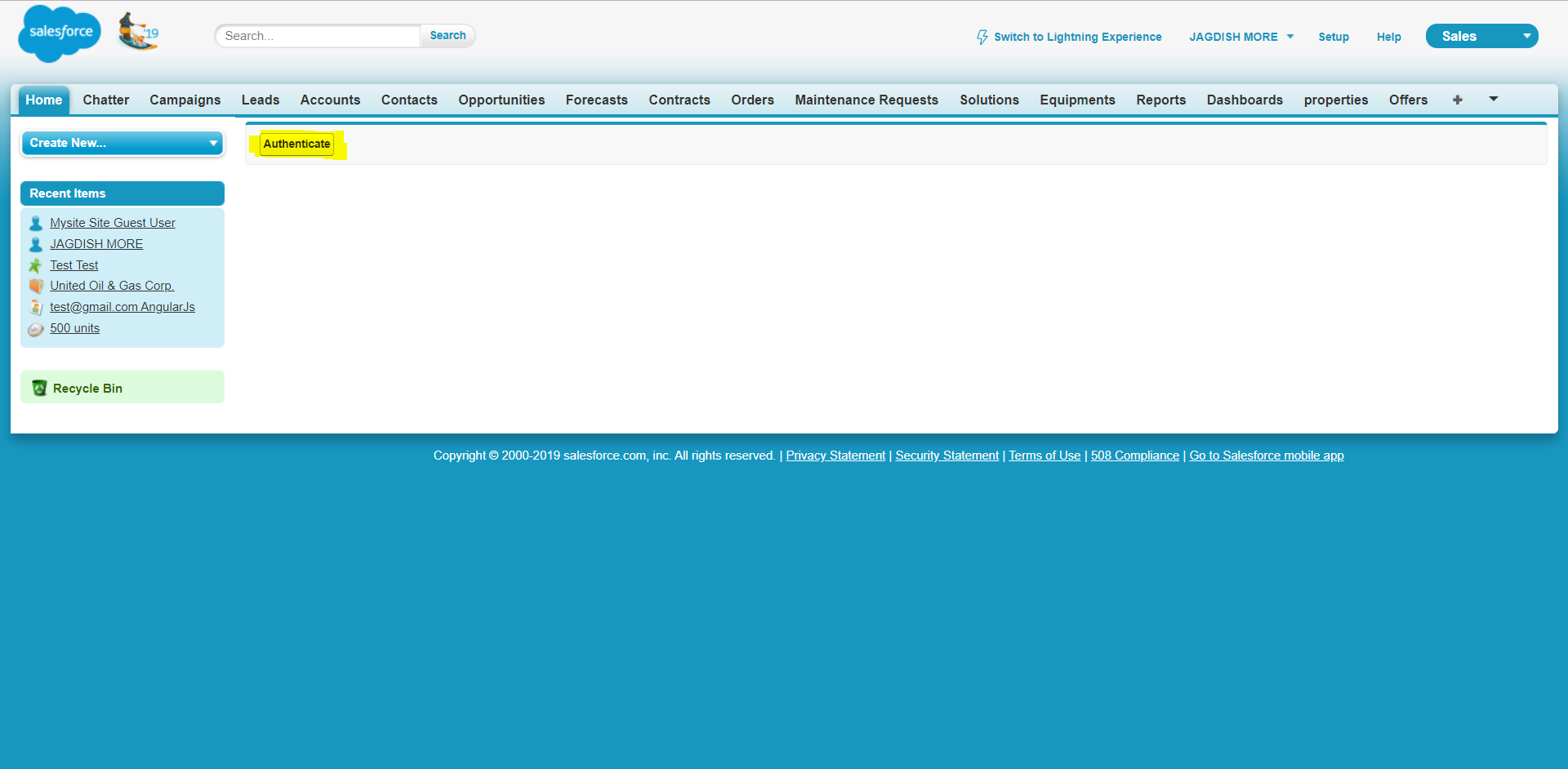Select the Leads tab
1568x769 pixels.
261,100
